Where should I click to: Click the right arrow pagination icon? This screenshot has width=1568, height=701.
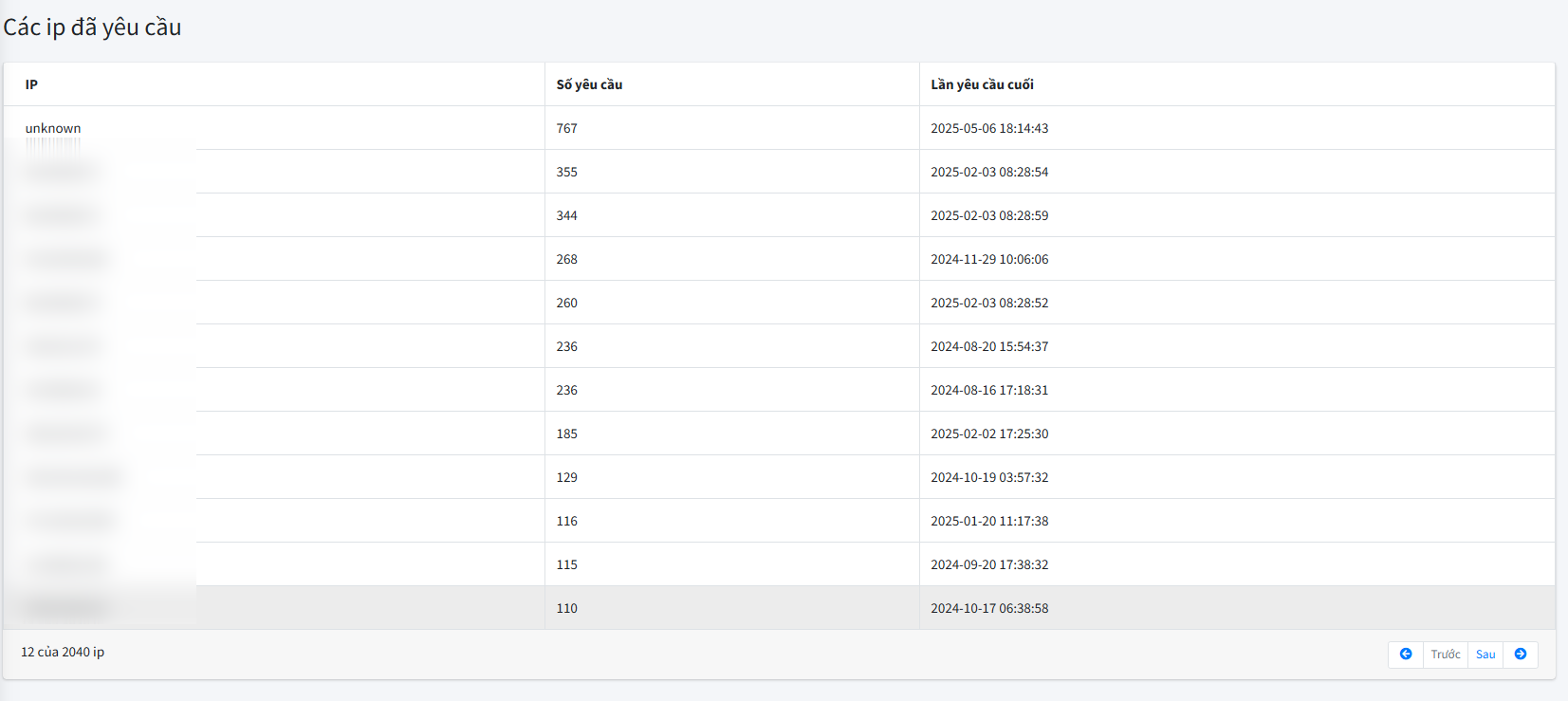pos(1521,655)
